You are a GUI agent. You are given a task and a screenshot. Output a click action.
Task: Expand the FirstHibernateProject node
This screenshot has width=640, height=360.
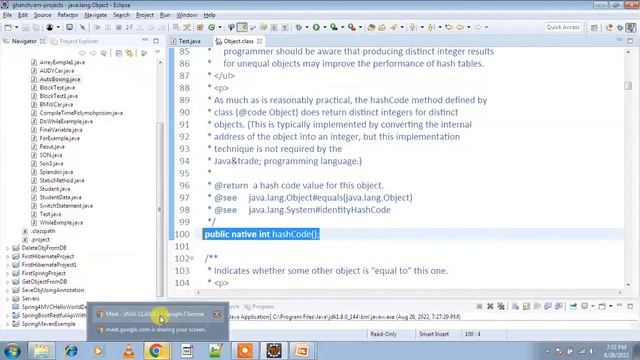click(x=7, y=257)
